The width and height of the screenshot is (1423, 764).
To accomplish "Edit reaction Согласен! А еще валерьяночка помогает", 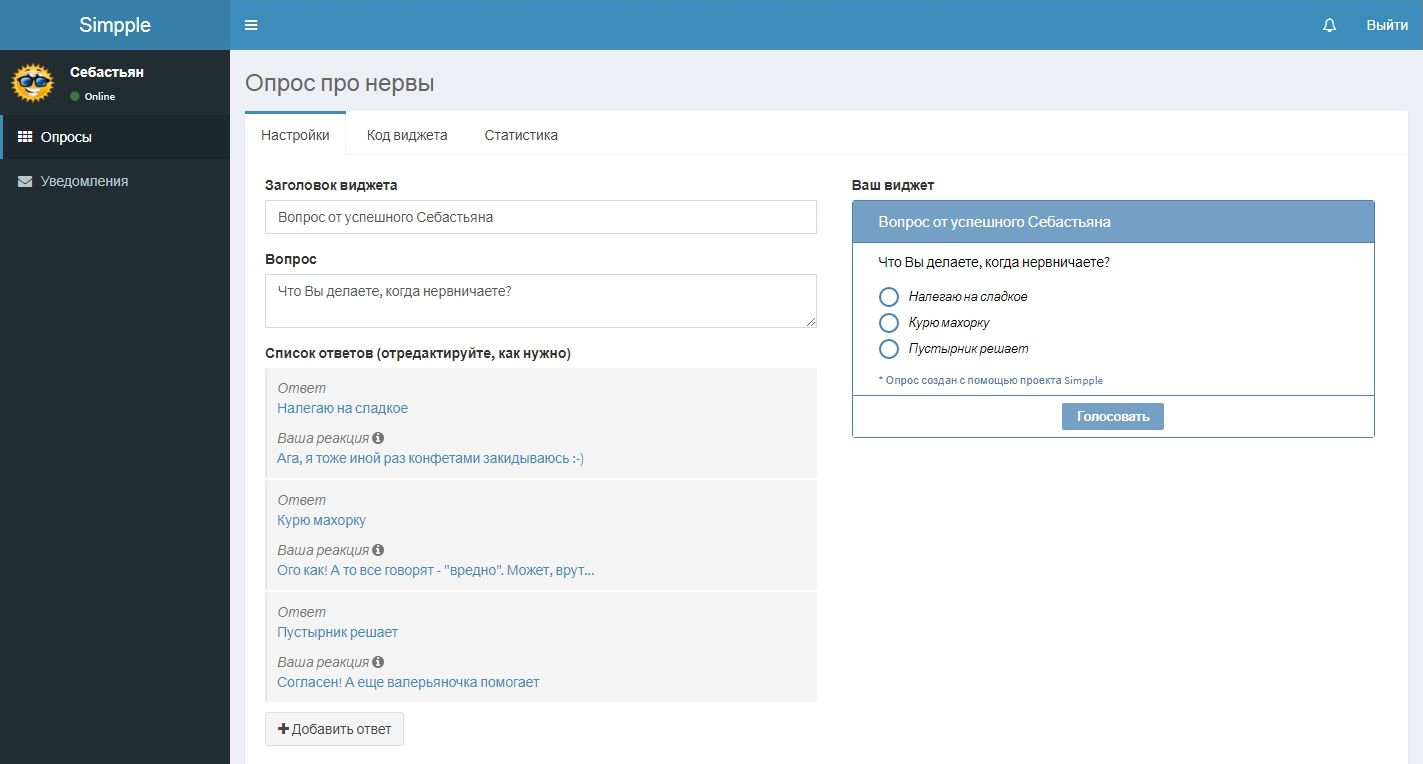I will pyautogui.click(x=408, y=682).
